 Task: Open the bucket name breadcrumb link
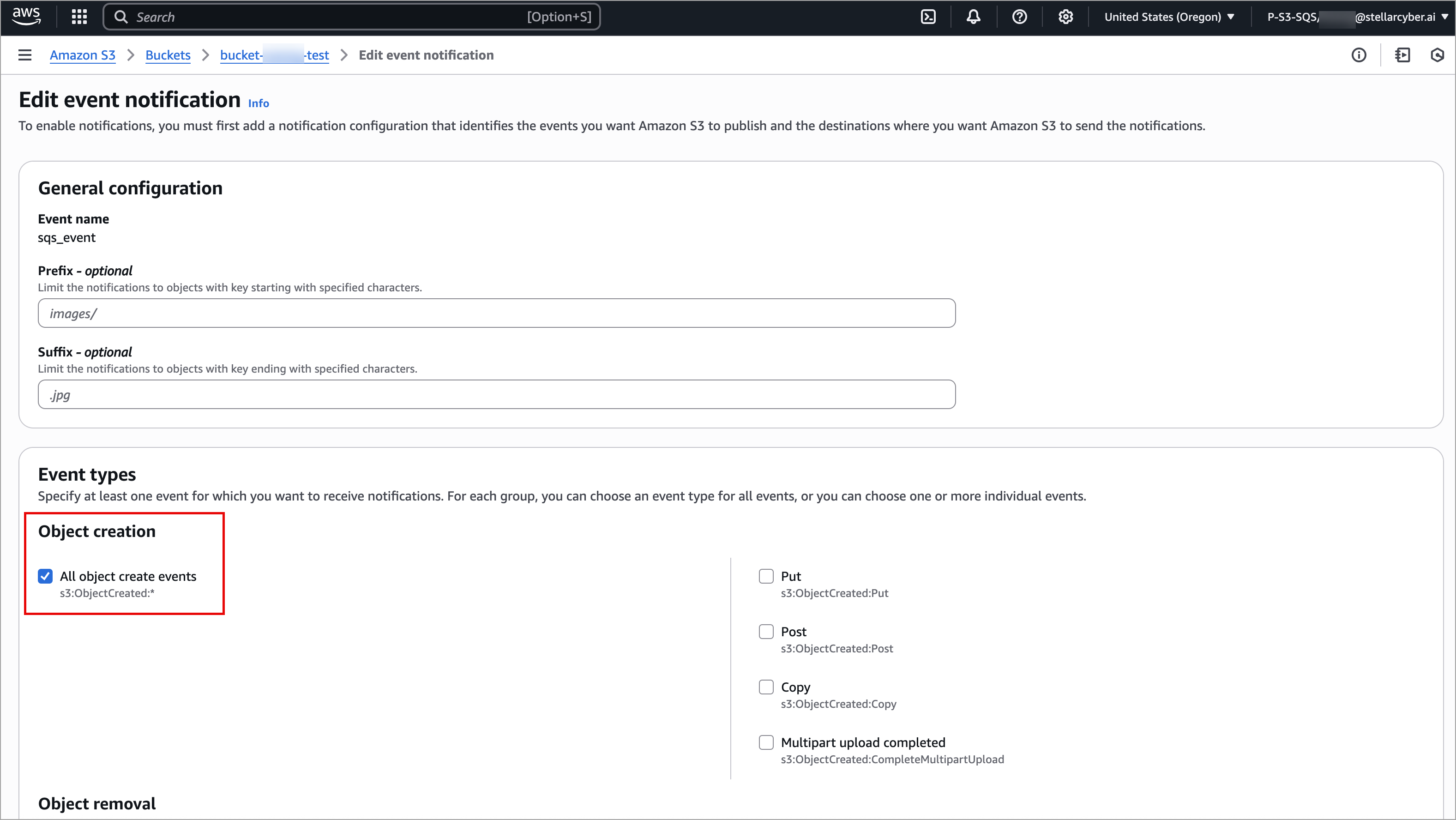274,55
